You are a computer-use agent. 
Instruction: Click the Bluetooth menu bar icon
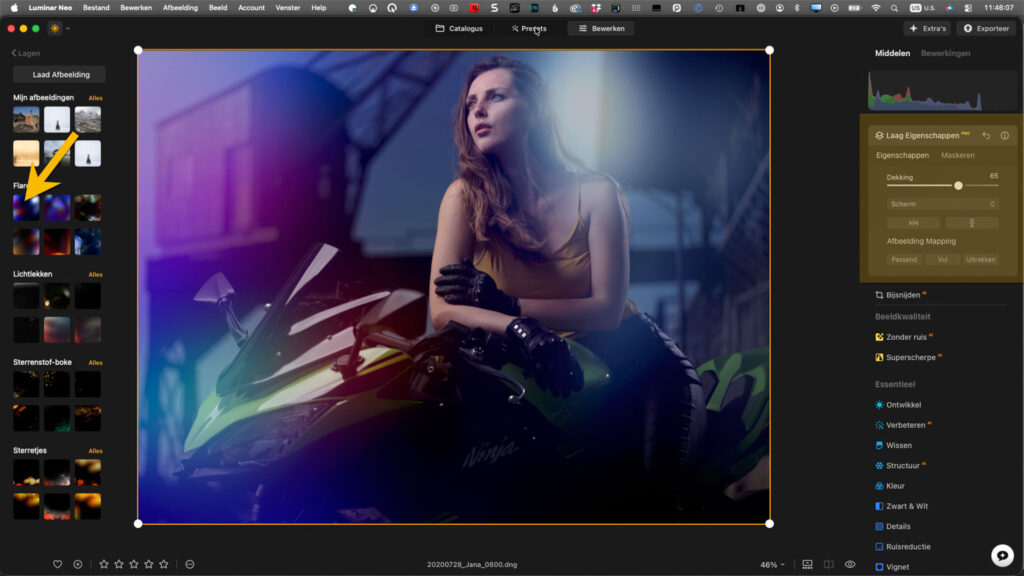797,8
